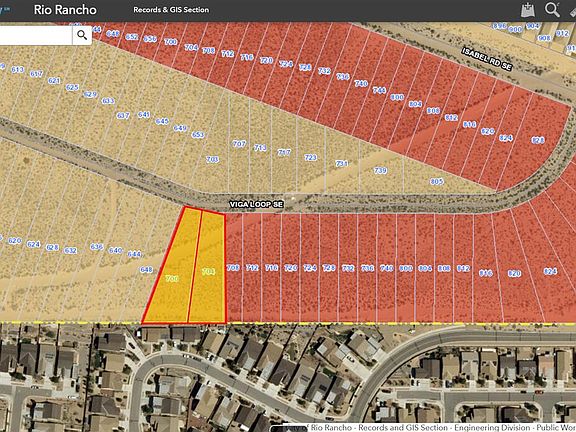Image resolution: width=576 pixels, height=432 pixels.
Task: Open the query magnifier tool in header
Action: click(552, 10)
